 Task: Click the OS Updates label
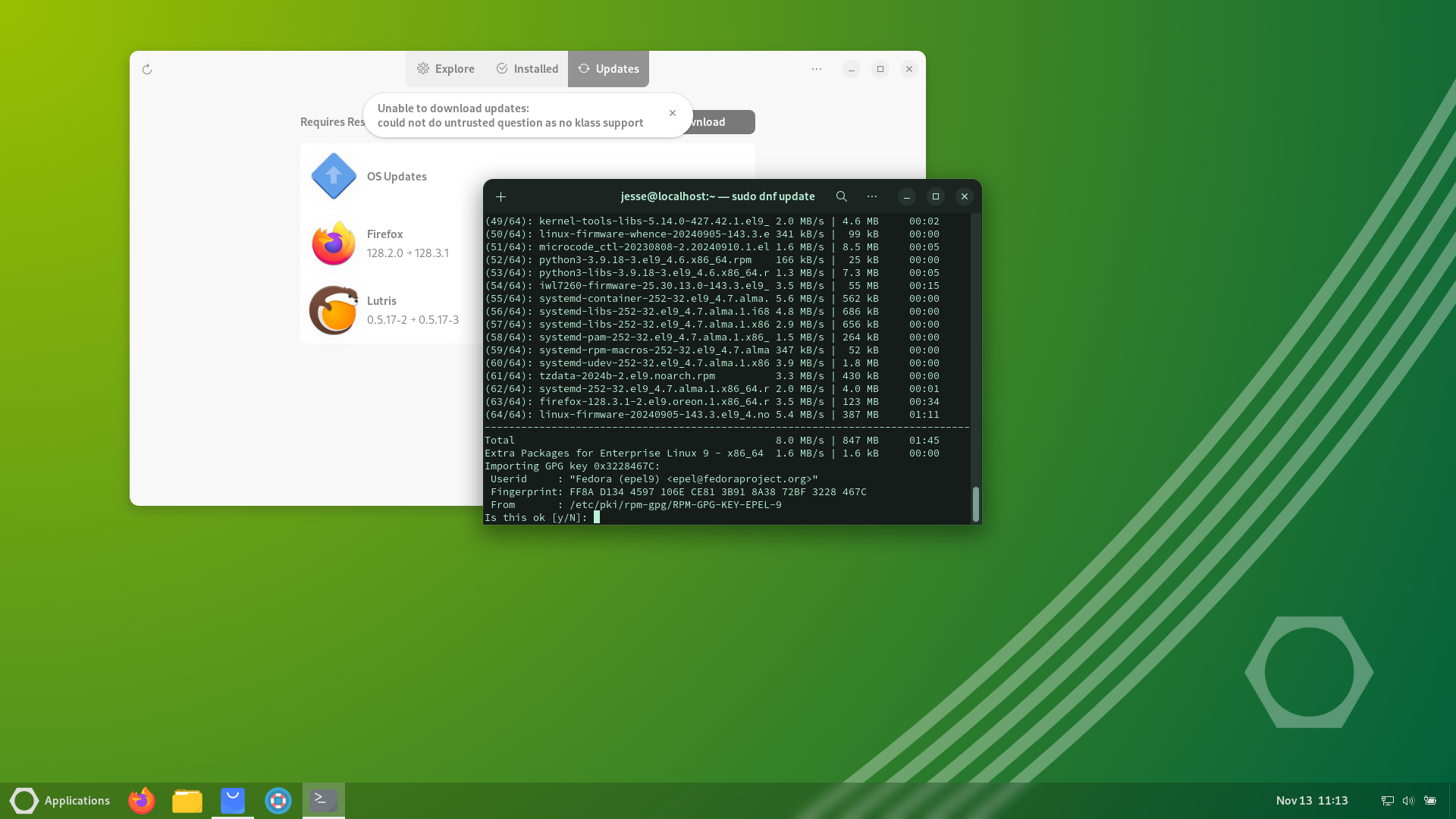(x=397, y=177)
